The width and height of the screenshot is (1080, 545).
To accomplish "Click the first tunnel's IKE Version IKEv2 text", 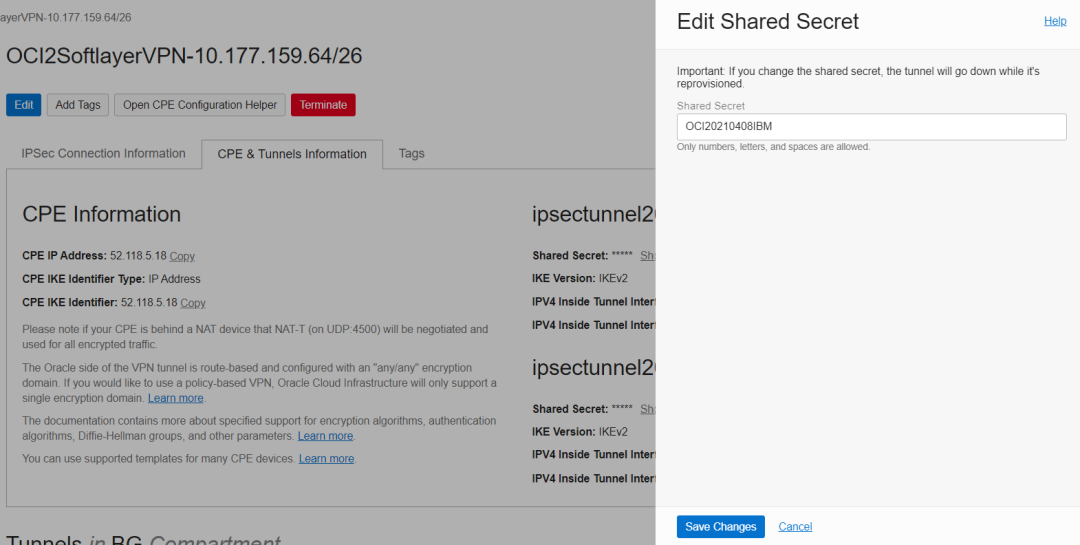I will point(580,278).
